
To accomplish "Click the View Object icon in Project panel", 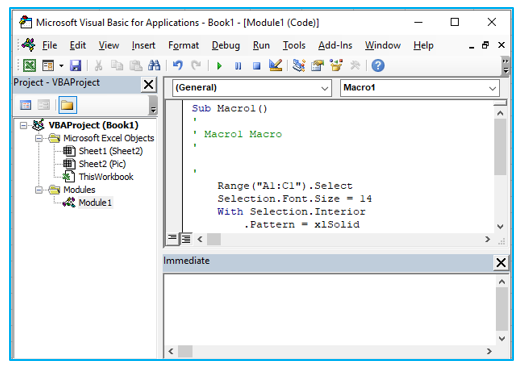I will (44, 105).
